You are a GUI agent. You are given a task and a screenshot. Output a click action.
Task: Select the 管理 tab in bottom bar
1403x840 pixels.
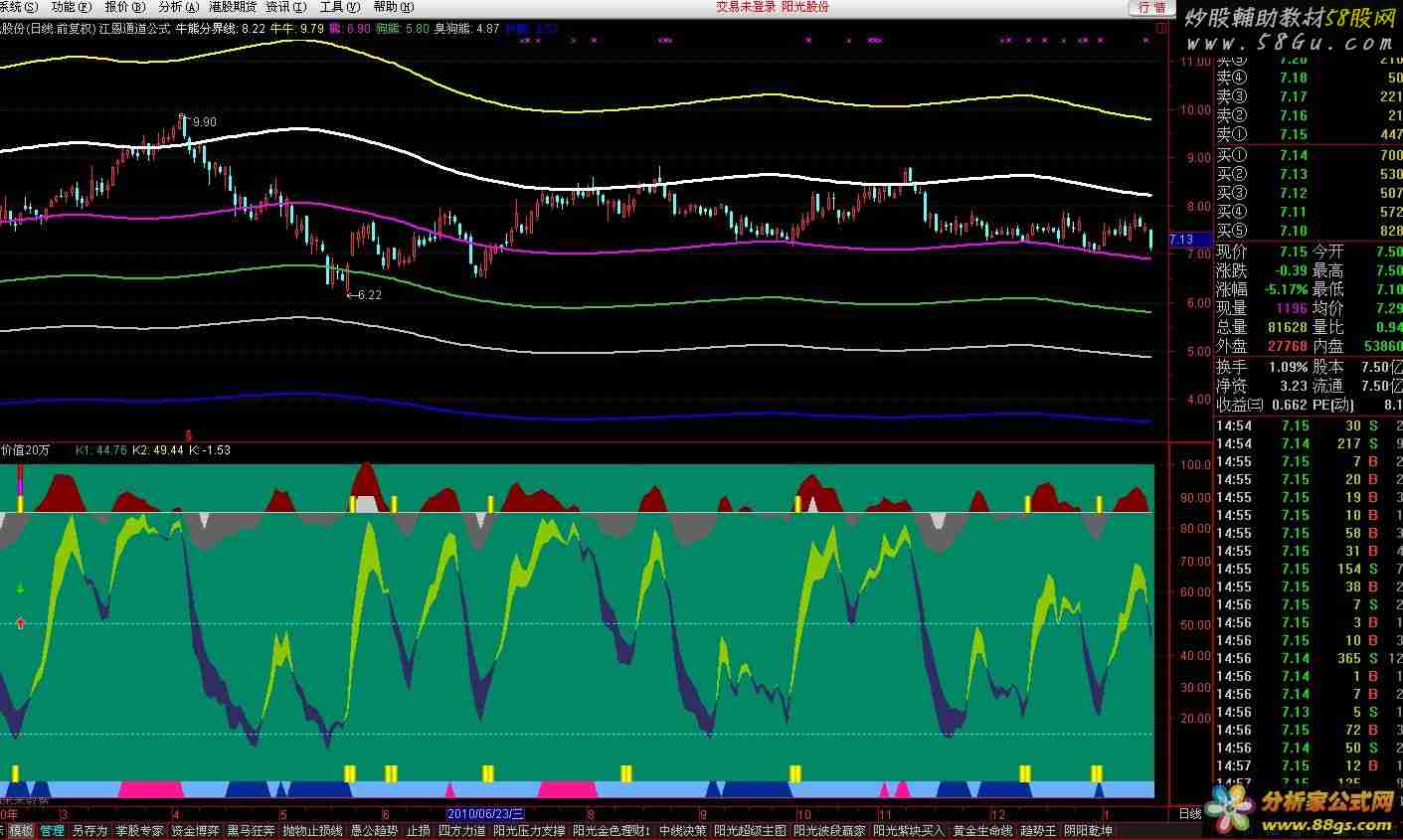point(52,830)
